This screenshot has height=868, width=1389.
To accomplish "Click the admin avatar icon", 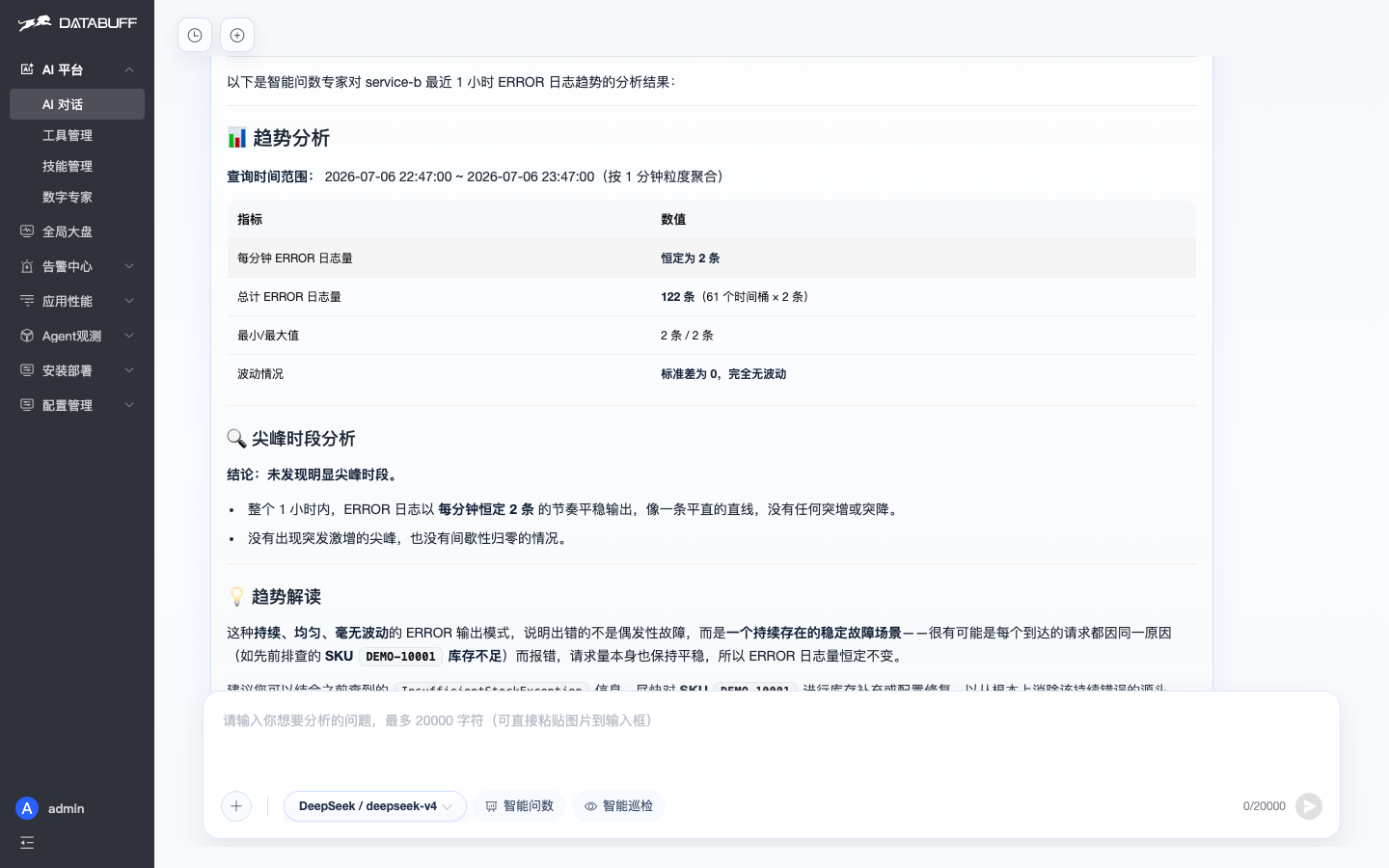I will pyautogui.click(x=27, y=808).
